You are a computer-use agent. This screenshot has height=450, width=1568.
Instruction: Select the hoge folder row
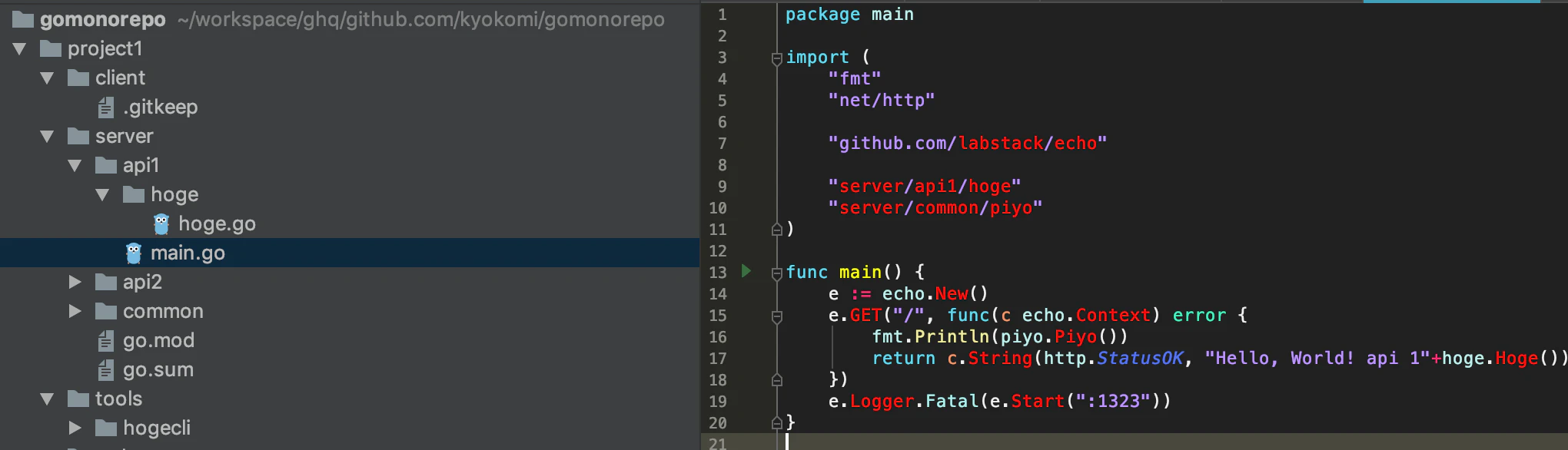(350, 194)
